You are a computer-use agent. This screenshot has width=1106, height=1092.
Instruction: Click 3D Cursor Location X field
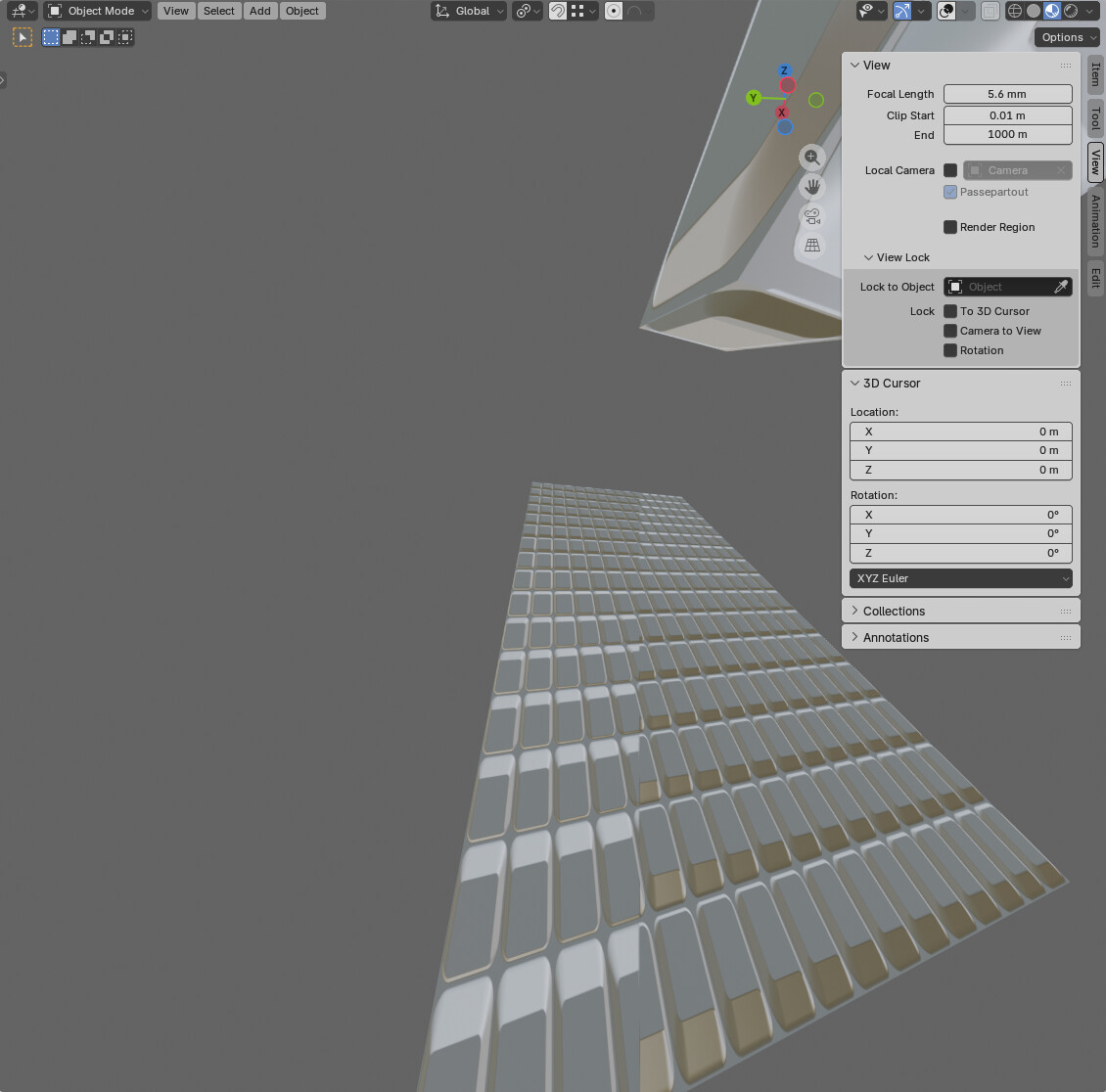[x=961, y=432]
